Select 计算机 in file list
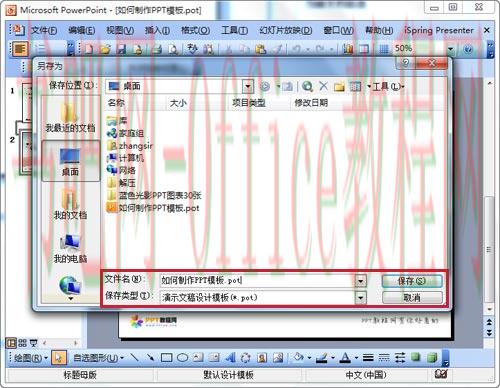Image resolution: width=500 pixels, height=388 pixels. click(x=125, y=158)
